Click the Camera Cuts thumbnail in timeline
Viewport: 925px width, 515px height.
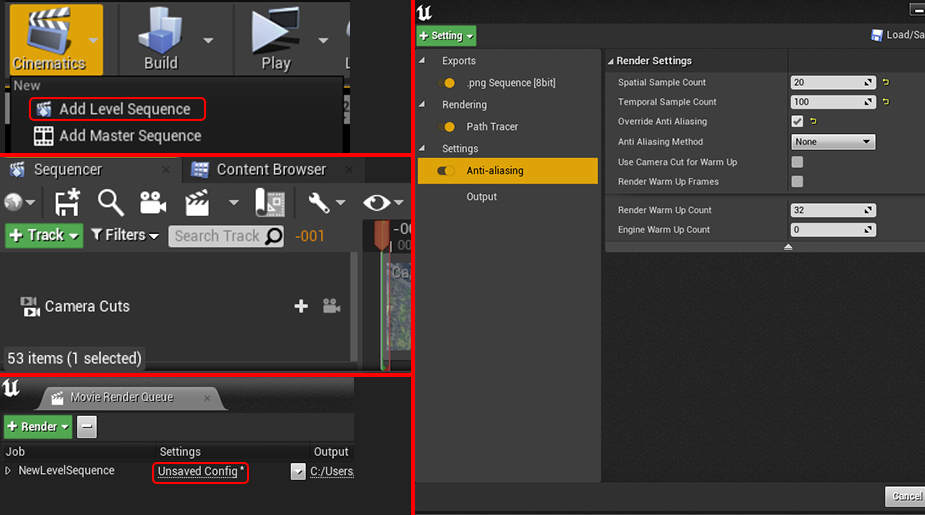pyautogui.click(x=399, y=306)
